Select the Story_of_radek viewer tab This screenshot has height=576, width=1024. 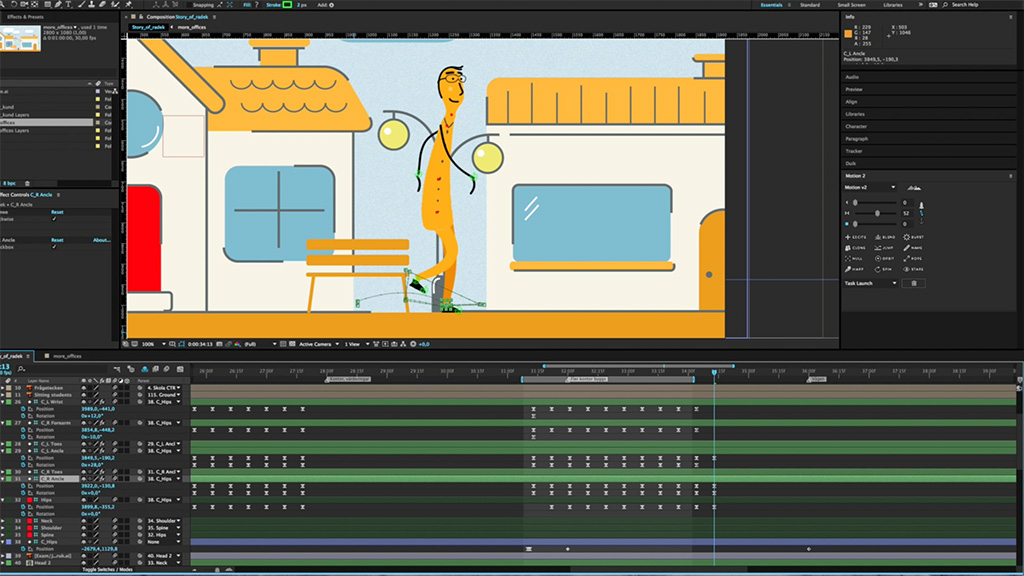pos(148,27)
